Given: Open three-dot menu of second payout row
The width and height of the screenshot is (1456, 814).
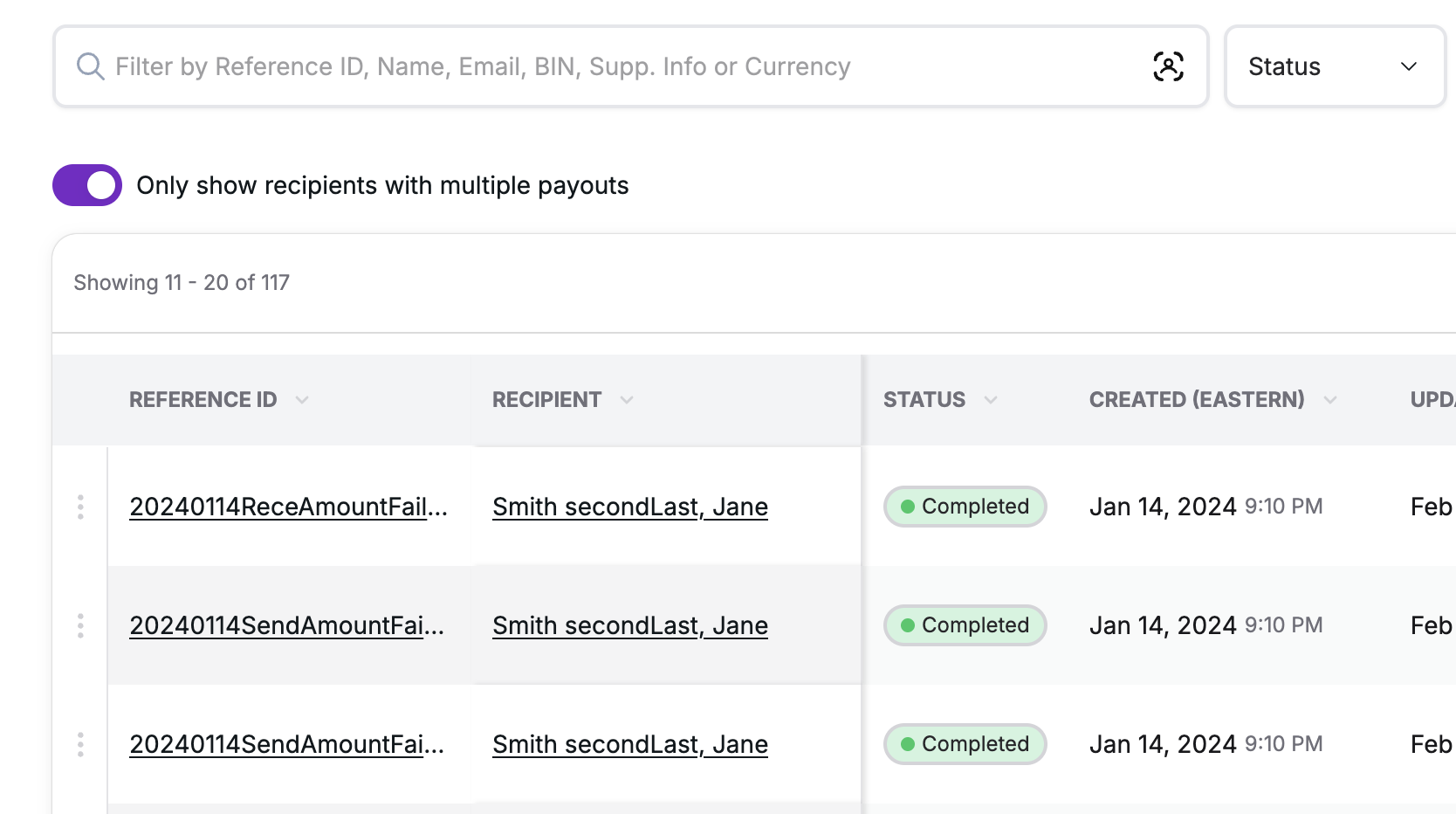Looking at the screenshot, I should (x=80, y=625).
